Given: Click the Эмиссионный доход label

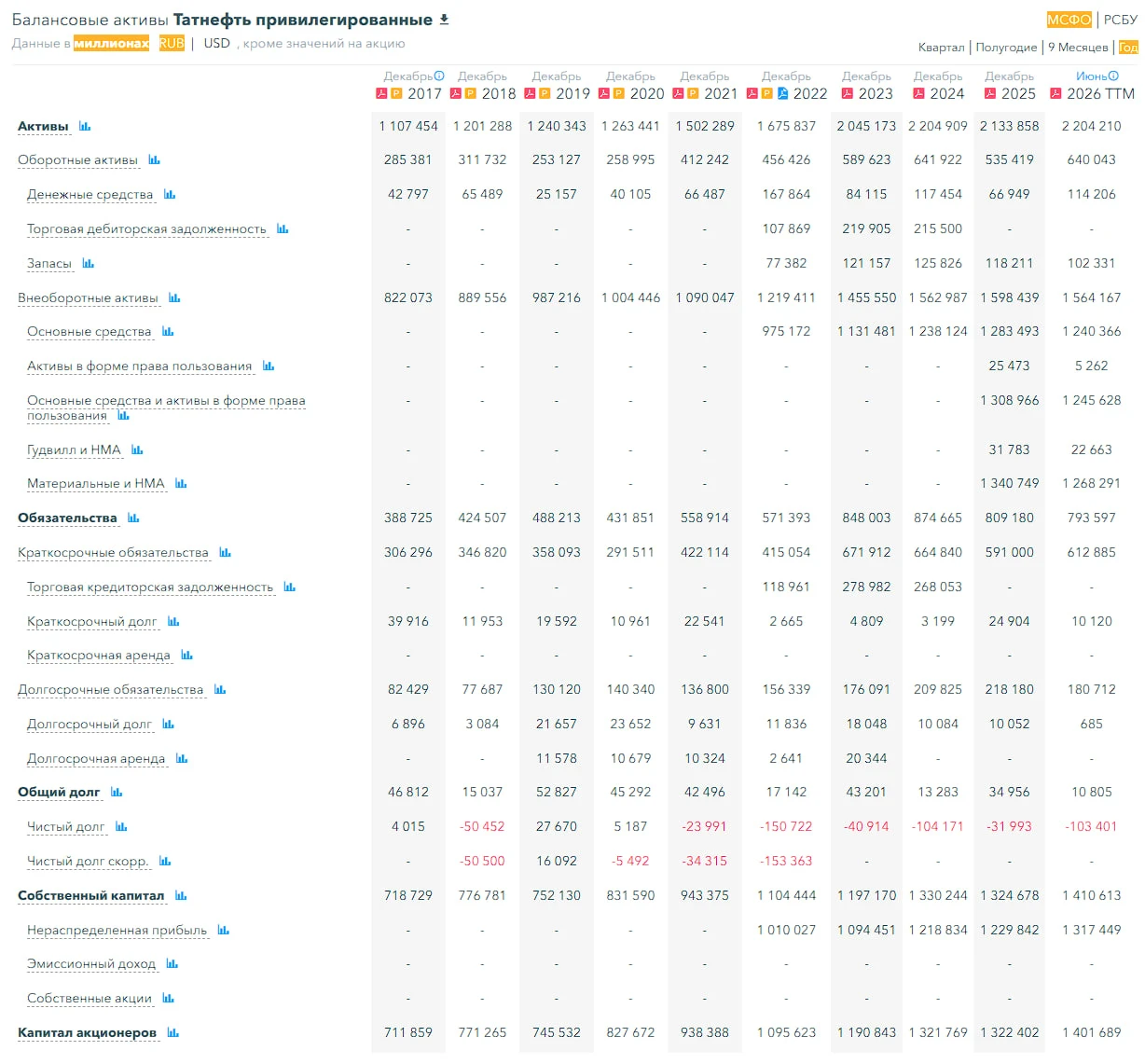Looking at the screenshot, I should click(92, 963).
